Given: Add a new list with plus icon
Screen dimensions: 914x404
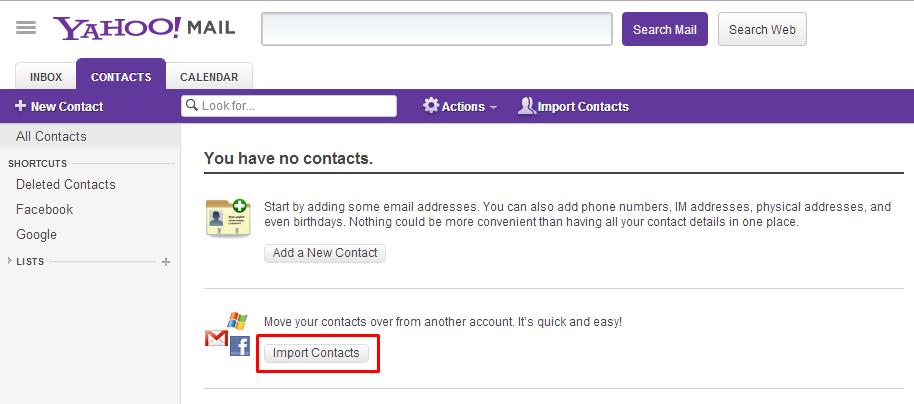Looking at the screenshot, I should (166, 262).
